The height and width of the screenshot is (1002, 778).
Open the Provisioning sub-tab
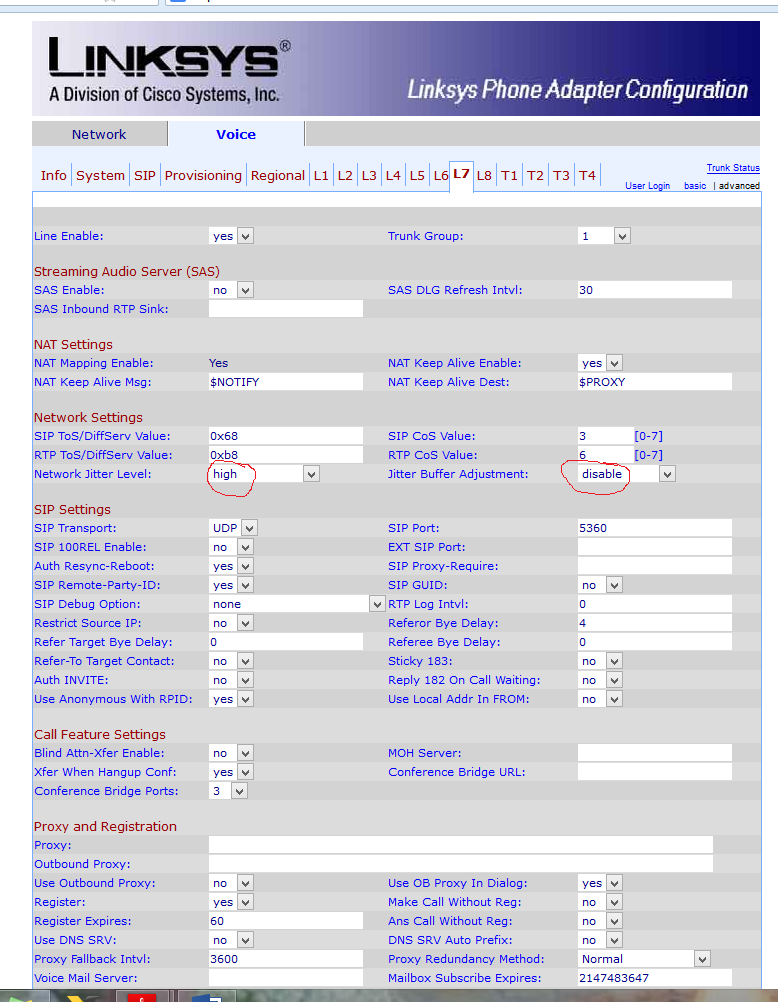pyautogui.click(x=203, y=175)
